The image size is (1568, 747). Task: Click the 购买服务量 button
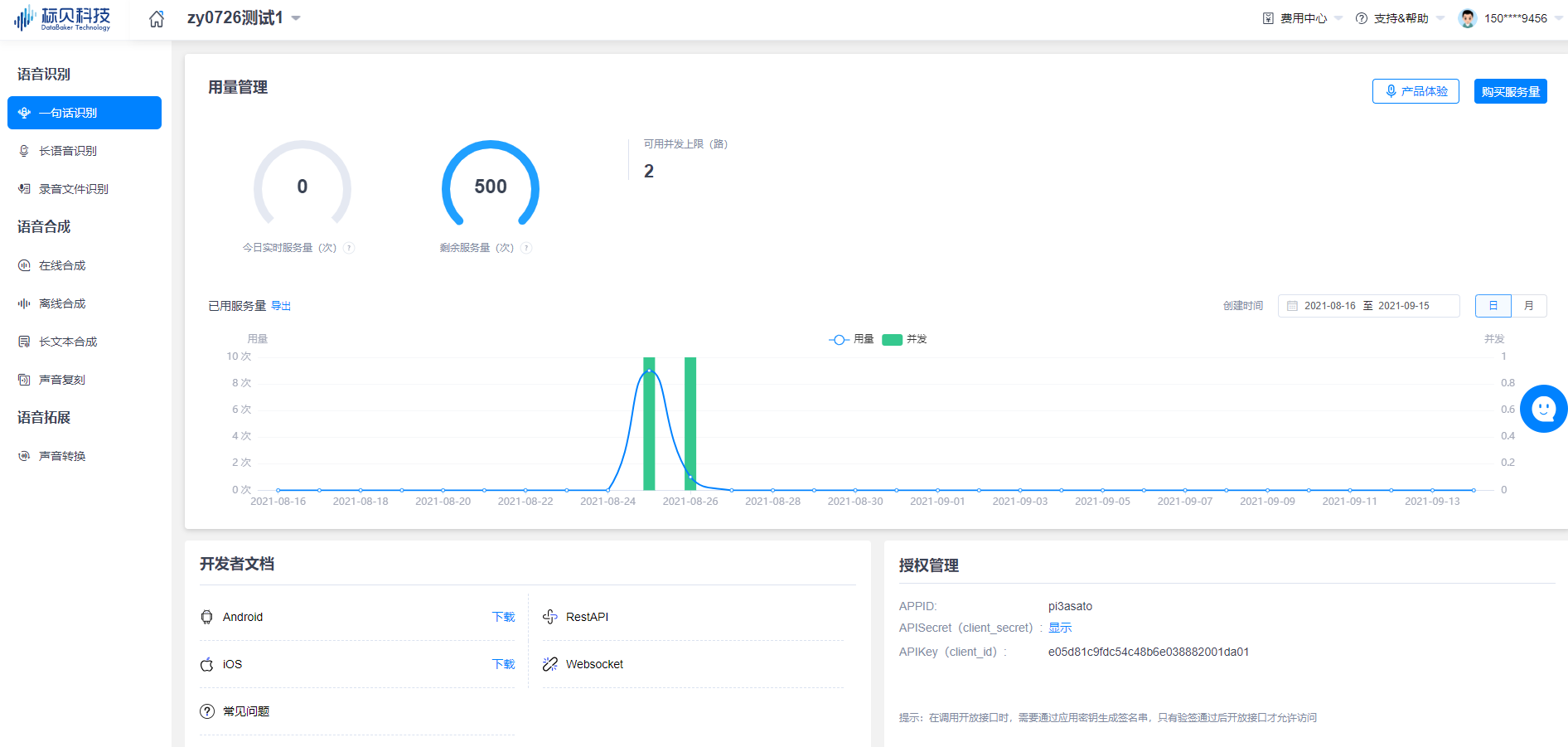1511,91
